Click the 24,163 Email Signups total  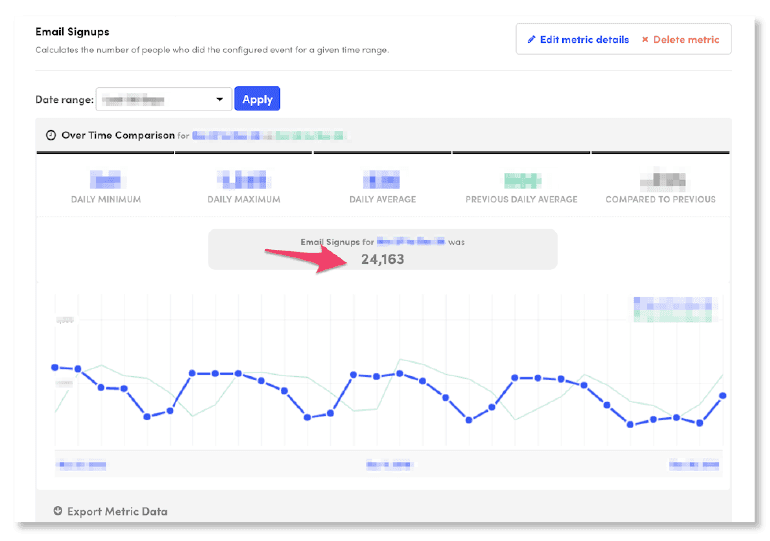point(383,259)
